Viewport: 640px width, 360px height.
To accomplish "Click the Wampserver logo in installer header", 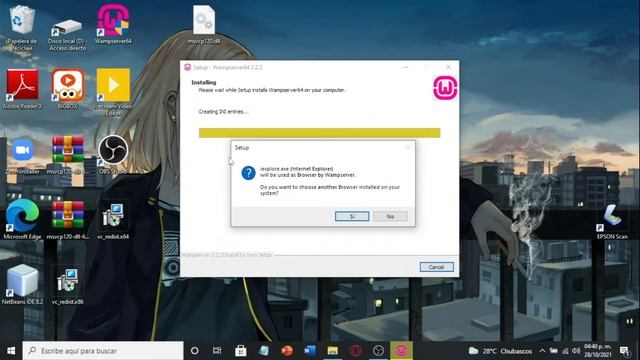I will [445, 88].
